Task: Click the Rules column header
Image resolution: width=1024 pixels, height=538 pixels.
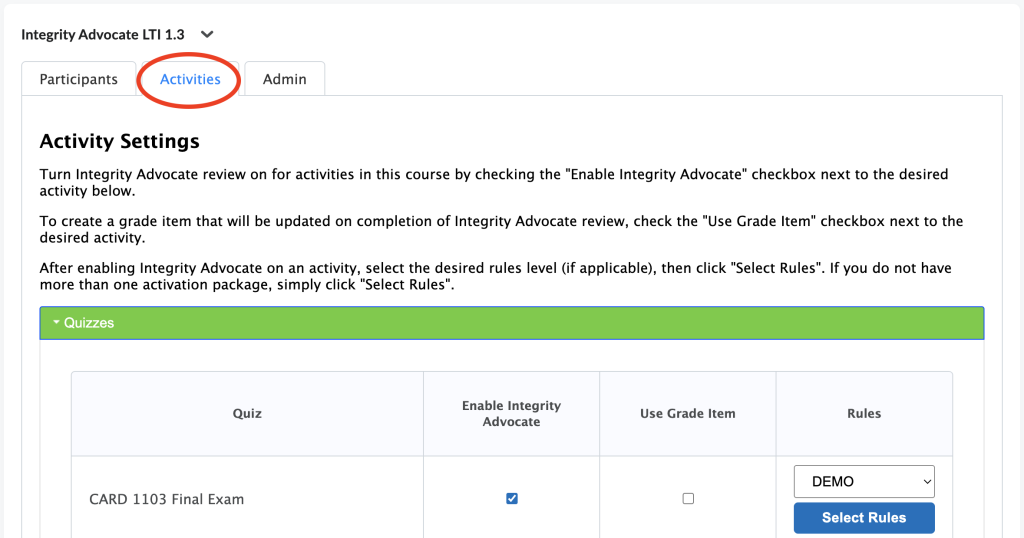Action: point(864,413)
